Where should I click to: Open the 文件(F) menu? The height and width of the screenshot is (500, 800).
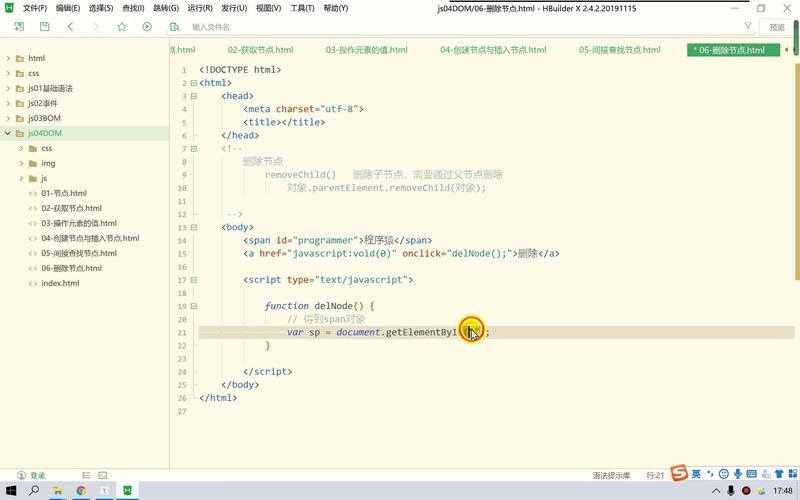35,8
